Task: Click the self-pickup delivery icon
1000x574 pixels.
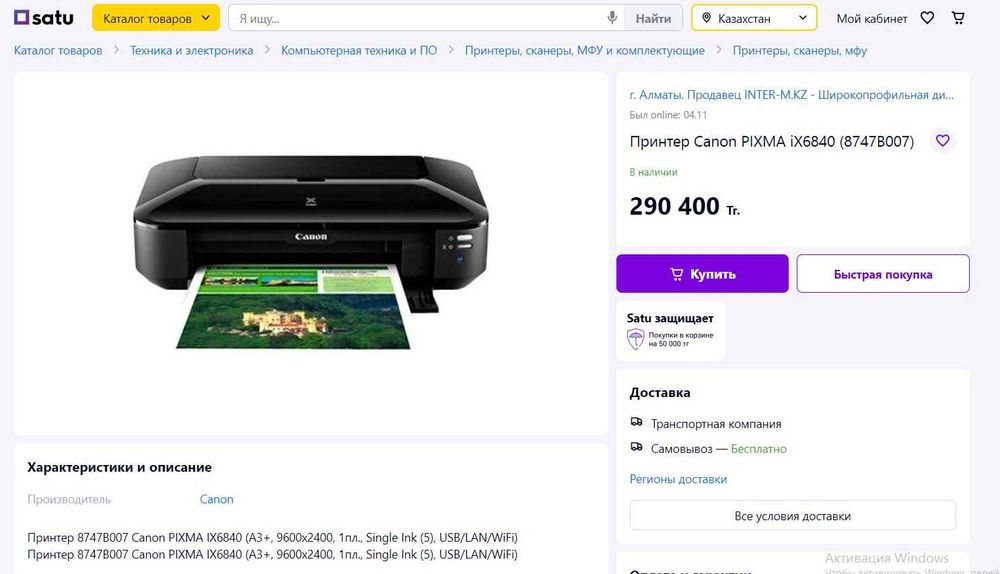Action: 636,447
